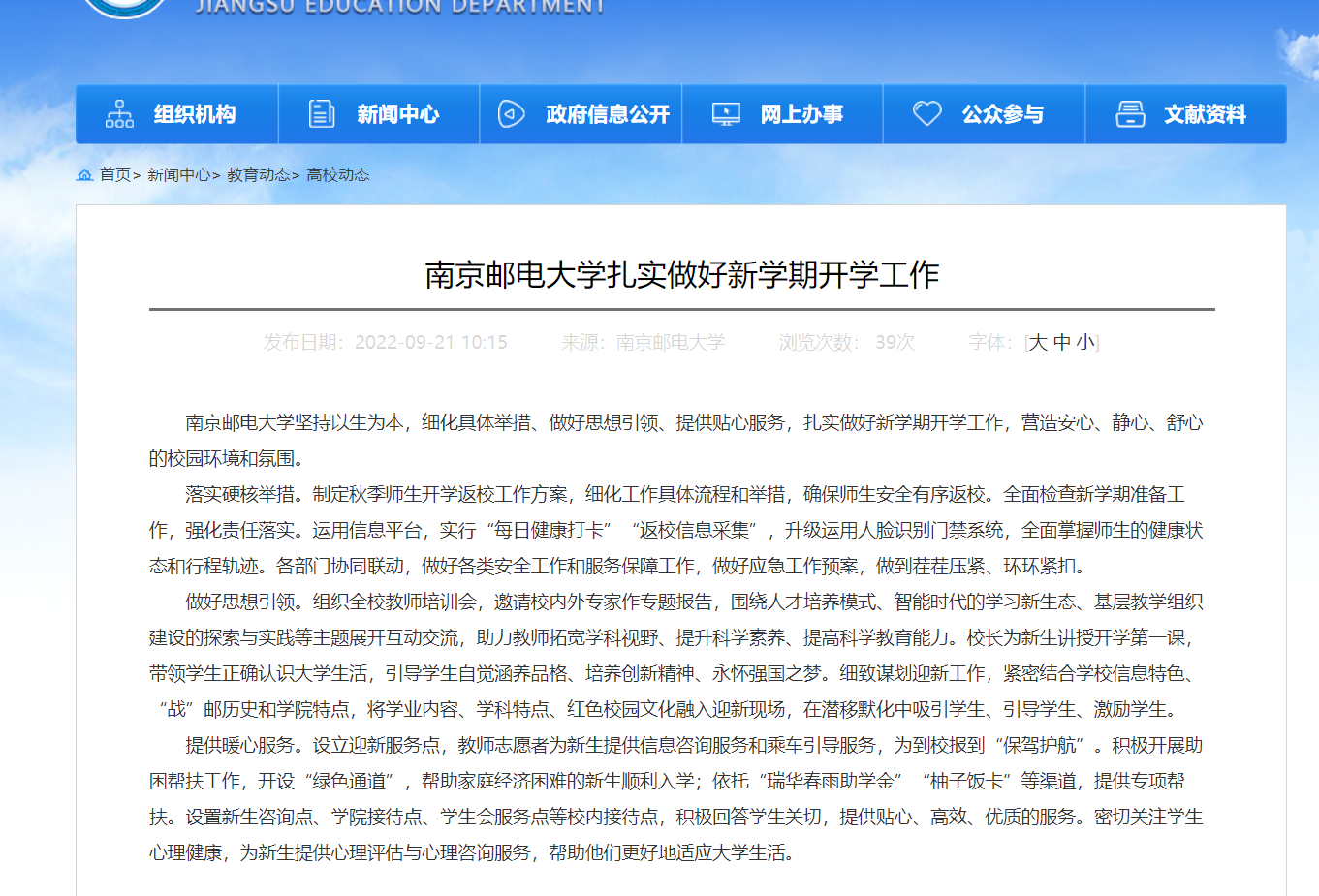Select the 公众参与 navigation item
Image resolution: width=1319 pixels, height=896 pixels.
pyautogui.click(x=1003, y=114)
